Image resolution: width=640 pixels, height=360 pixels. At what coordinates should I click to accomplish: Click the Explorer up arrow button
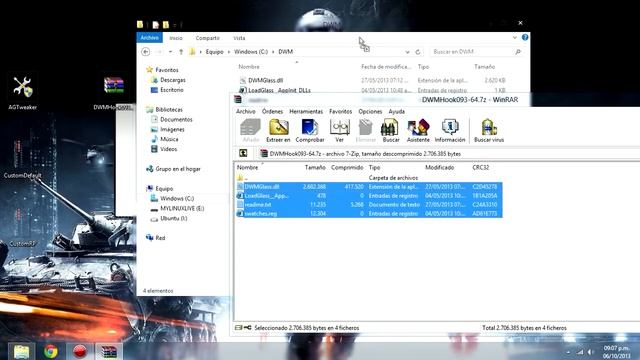pyautogui.click(x=181, y=52)
